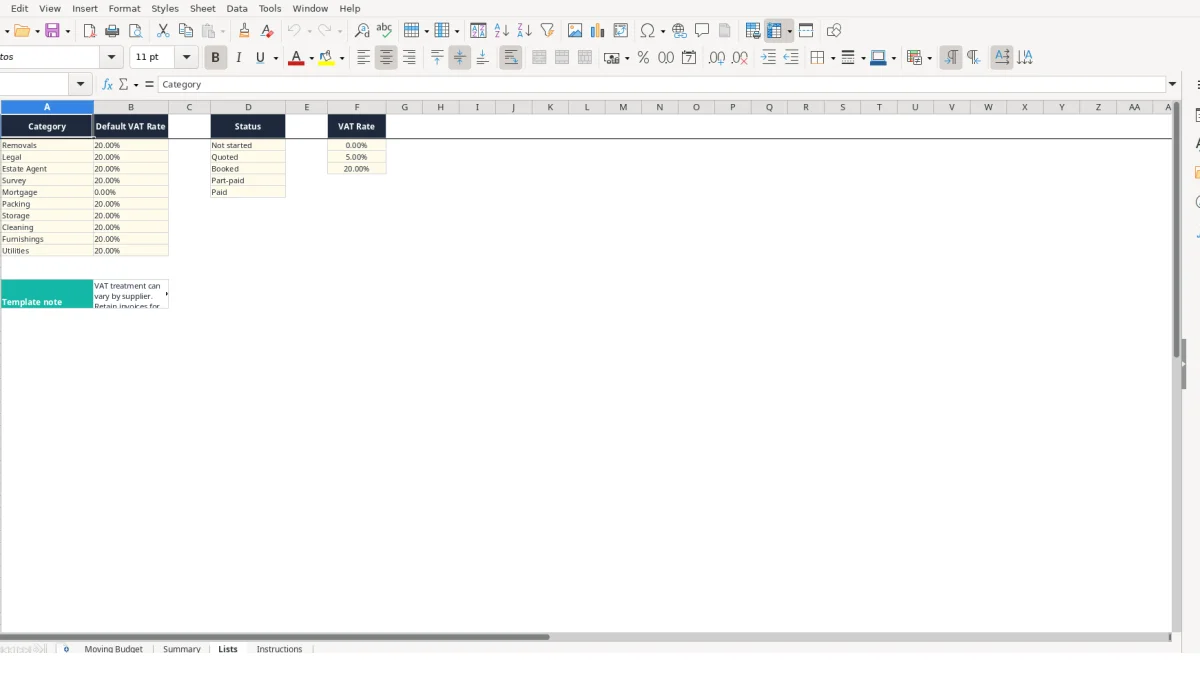
Task: Open the Styles menu
Action: [165, 8]
